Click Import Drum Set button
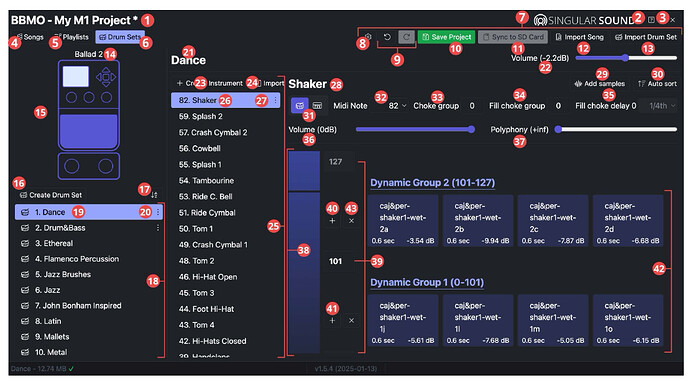 tap(646, 37)
